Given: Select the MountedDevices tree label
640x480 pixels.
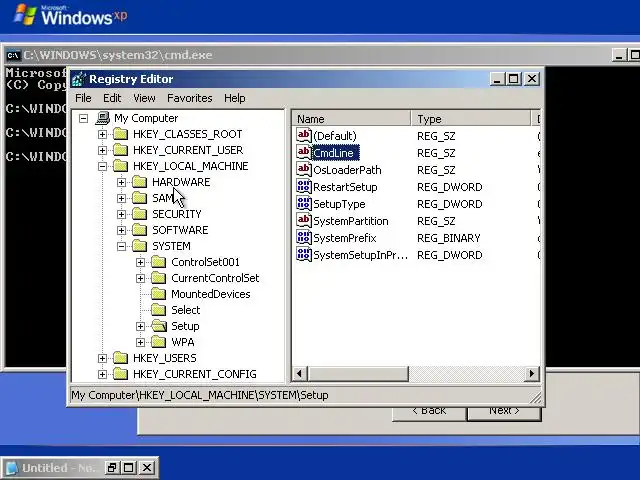Looking at the screenshot, I should 211,294.
